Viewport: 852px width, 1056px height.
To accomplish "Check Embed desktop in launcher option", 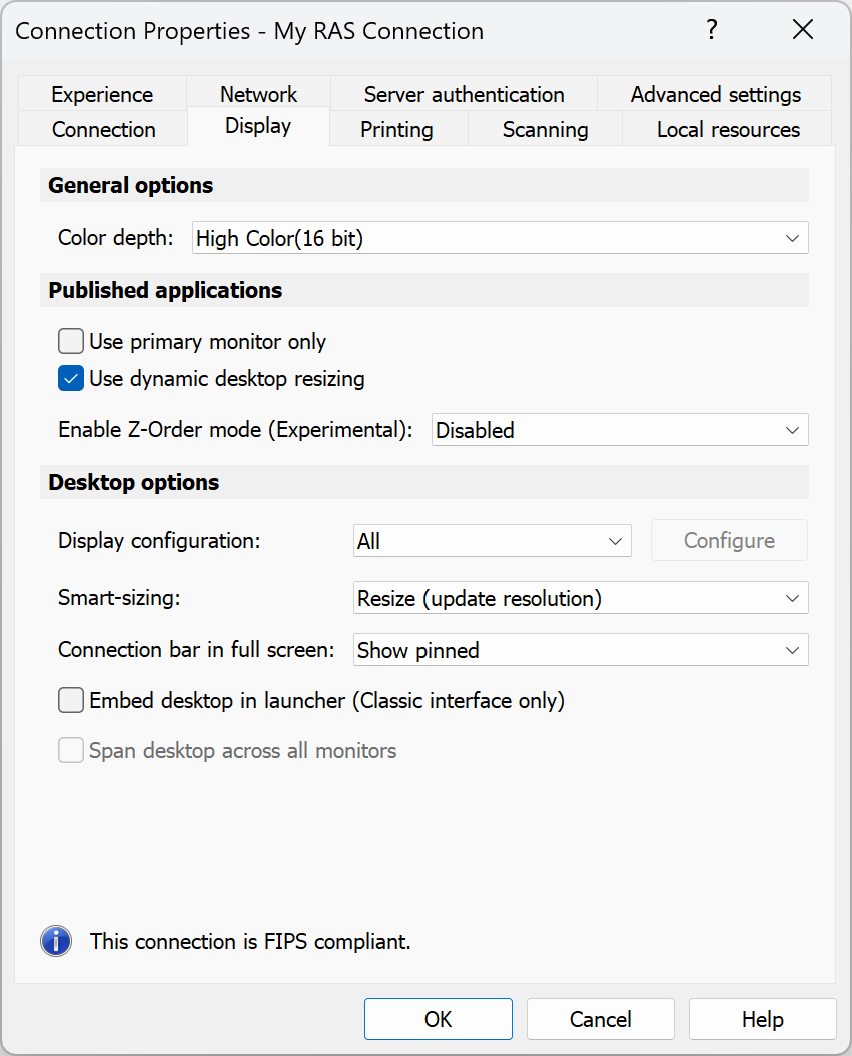I will (70, 700).
